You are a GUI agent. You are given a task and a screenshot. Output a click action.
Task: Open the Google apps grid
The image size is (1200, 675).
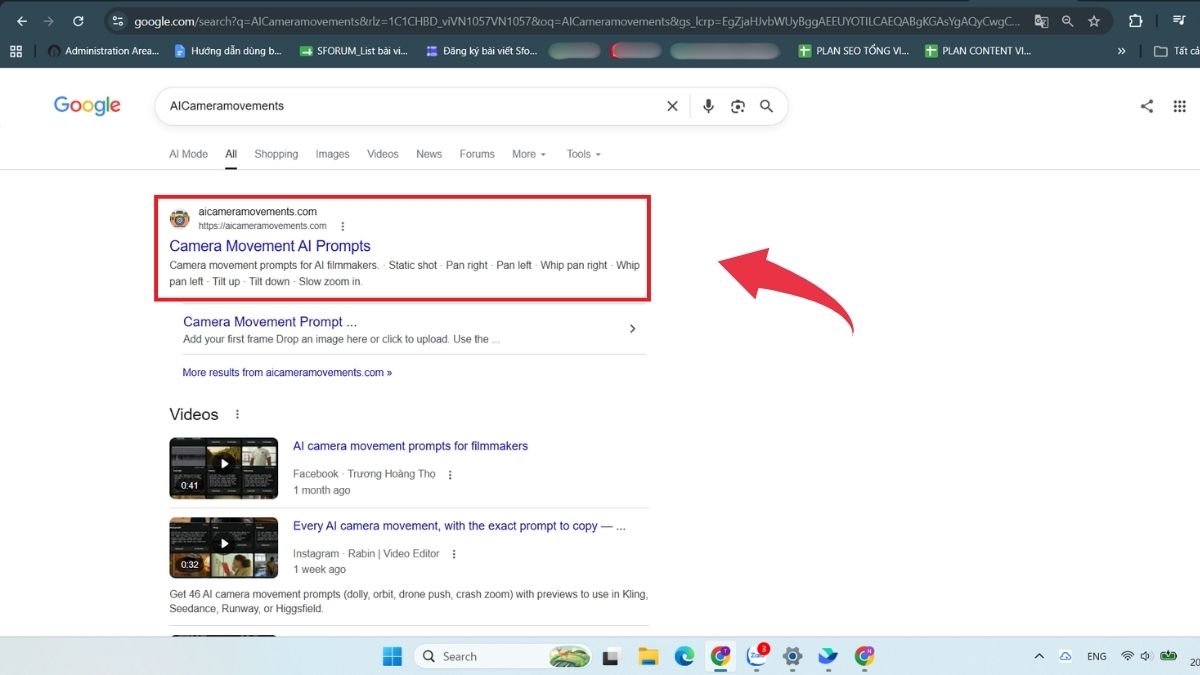tap(1180, 106)
